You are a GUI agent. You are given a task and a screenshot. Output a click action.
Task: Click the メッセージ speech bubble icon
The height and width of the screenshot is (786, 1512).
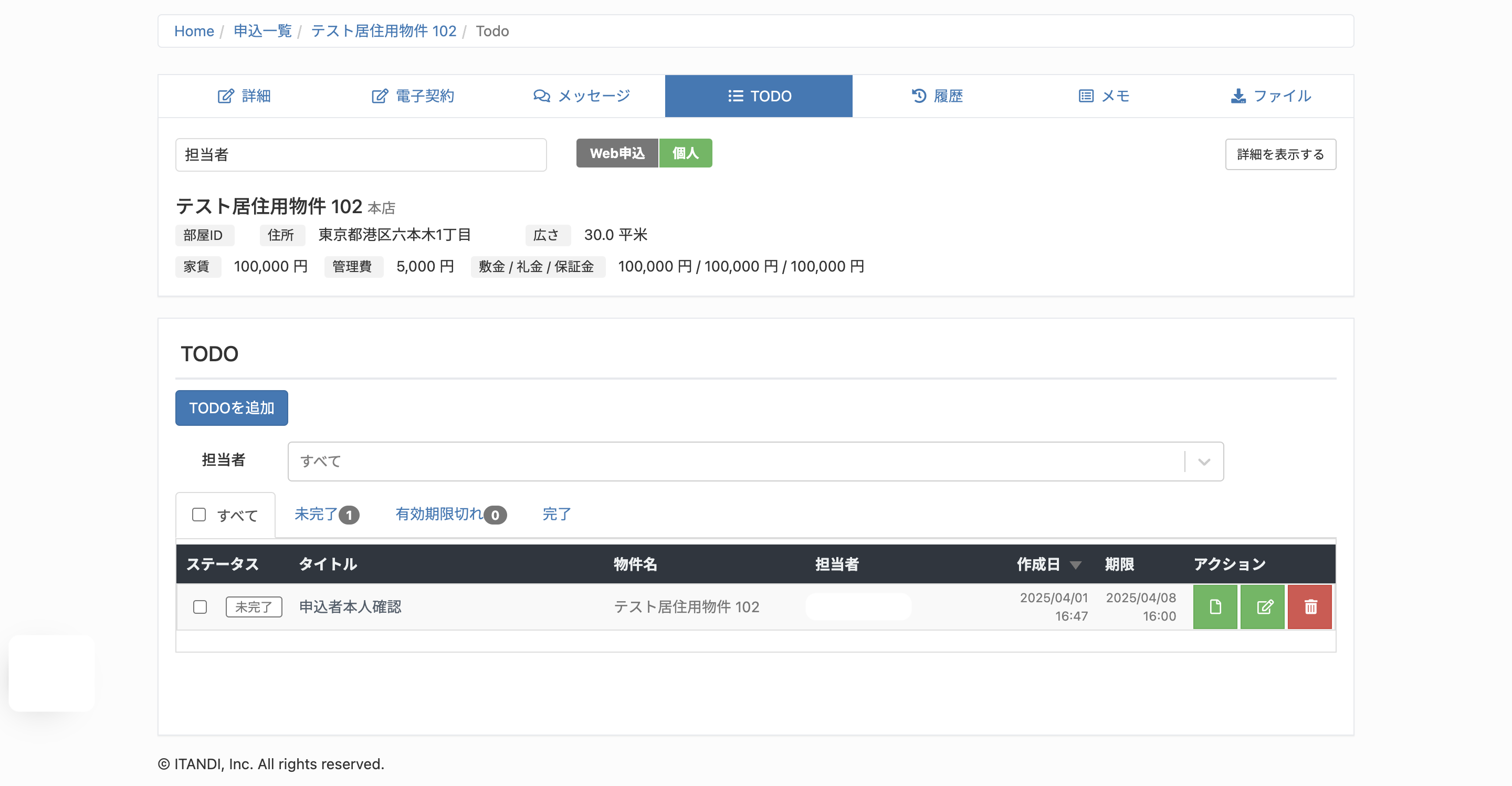pos(541,96)
